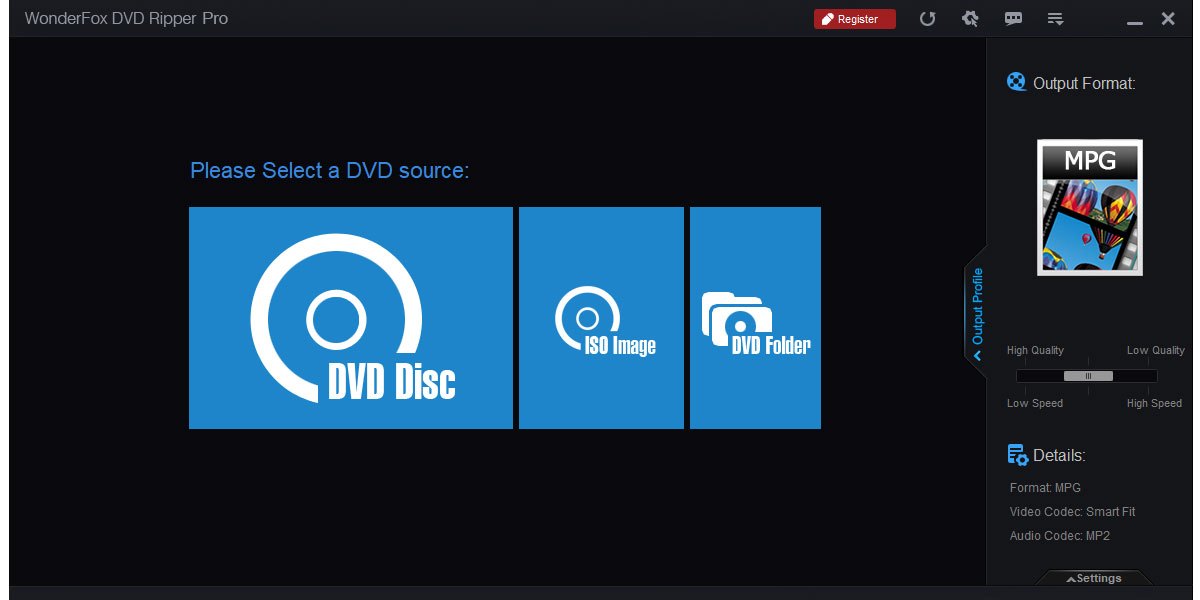
Task: Open the title bar menu list icon
Action: click(1055, 18)
